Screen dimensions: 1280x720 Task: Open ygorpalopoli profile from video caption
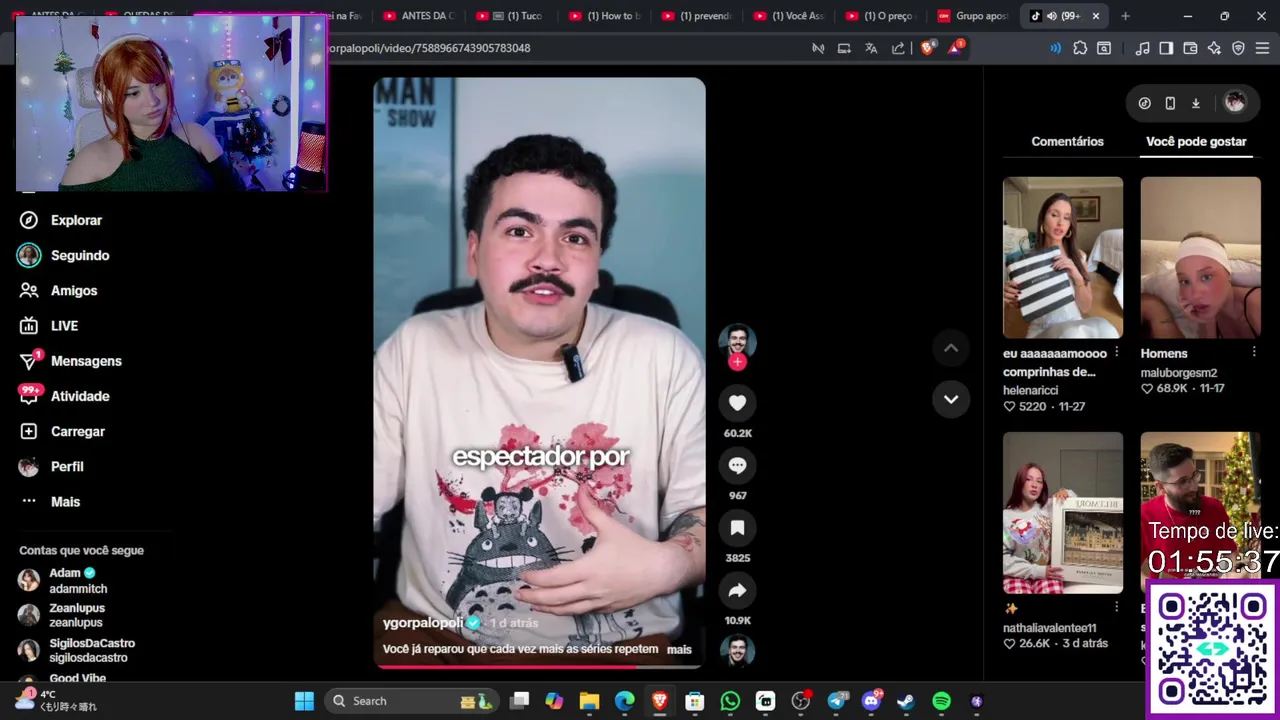click(x=423, y=622)
